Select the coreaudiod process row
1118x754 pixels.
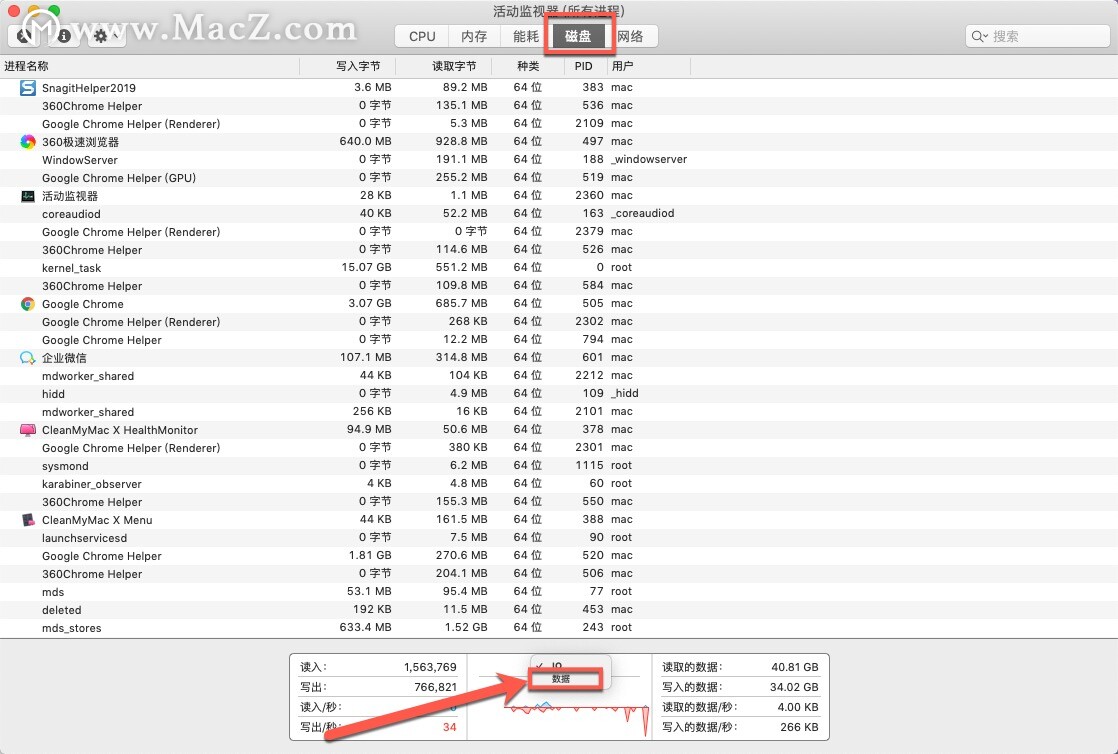(559, 214)
